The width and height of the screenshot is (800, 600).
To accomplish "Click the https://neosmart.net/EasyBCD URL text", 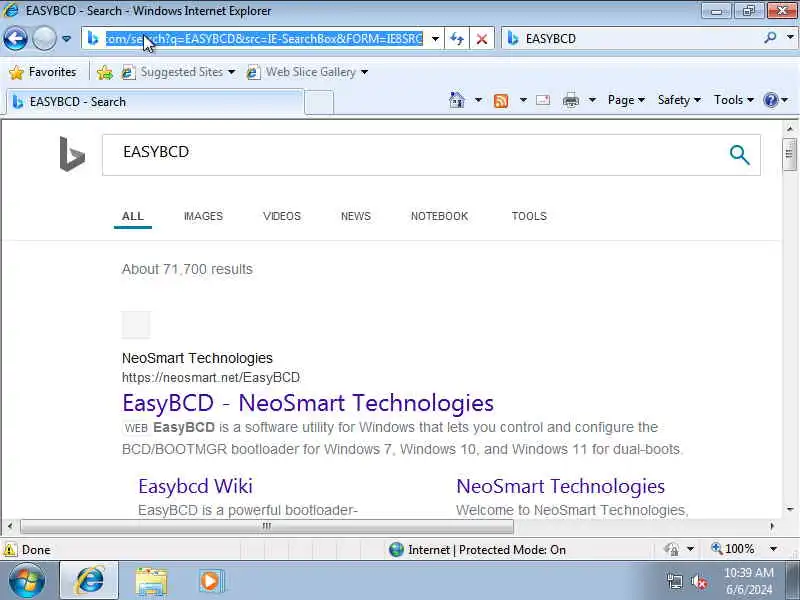I will [x=211, y=378].
